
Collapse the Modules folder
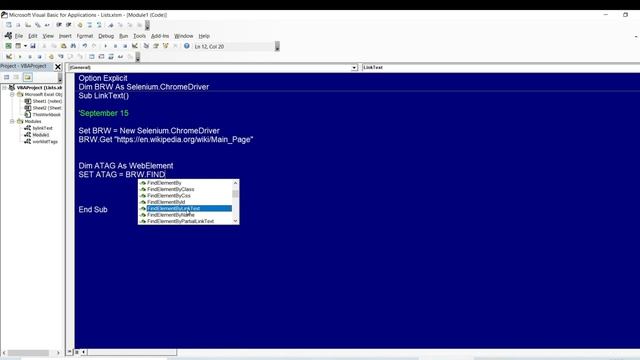click(x=12, y=121)
